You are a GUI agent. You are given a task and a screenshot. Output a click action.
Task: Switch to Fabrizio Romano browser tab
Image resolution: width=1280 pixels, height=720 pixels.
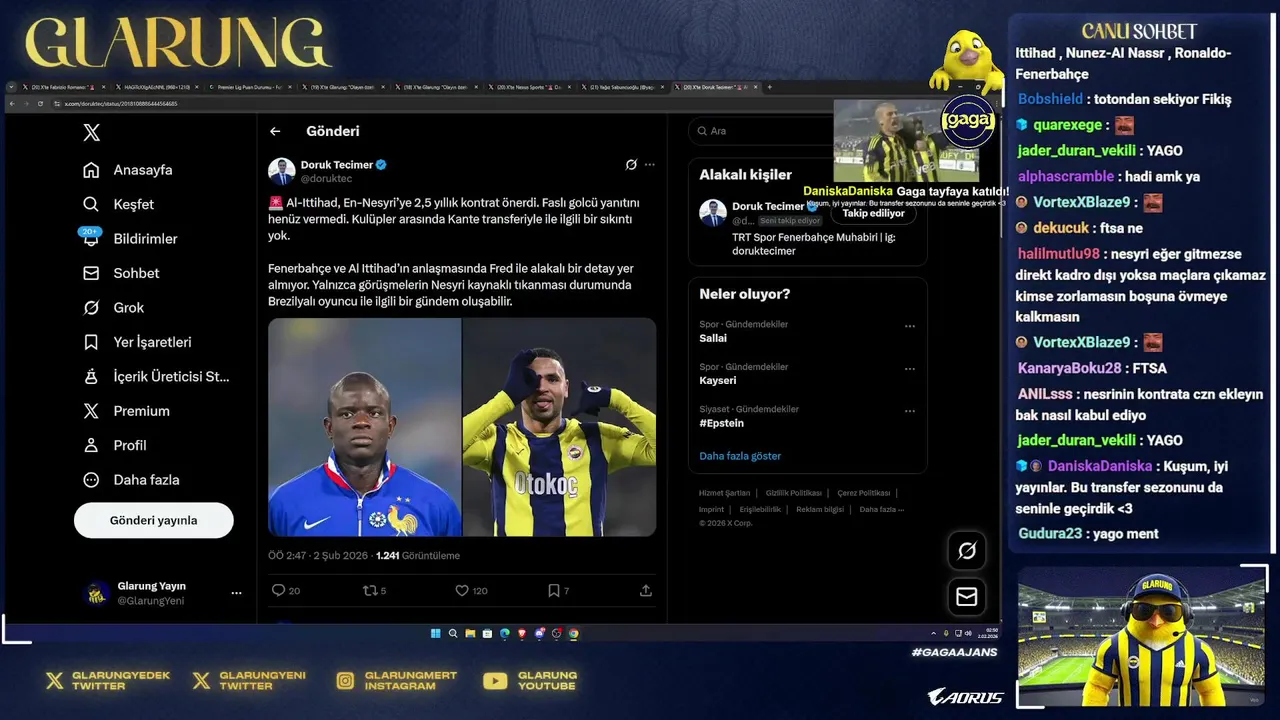pos(63,87)
